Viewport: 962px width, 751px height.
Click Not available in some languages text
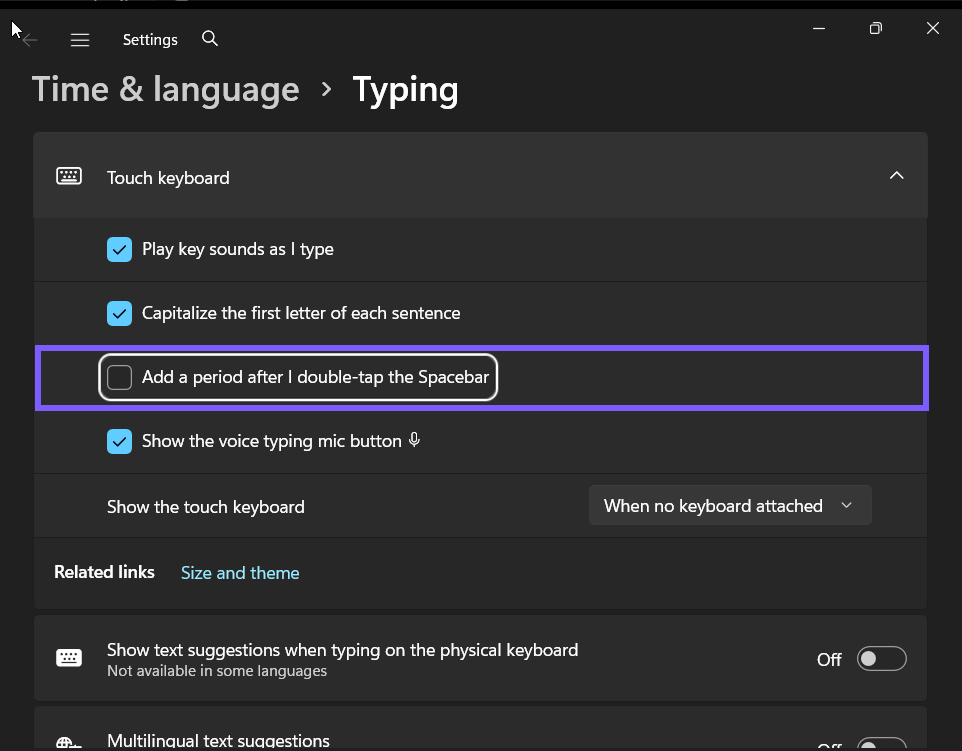pos(217,671)
